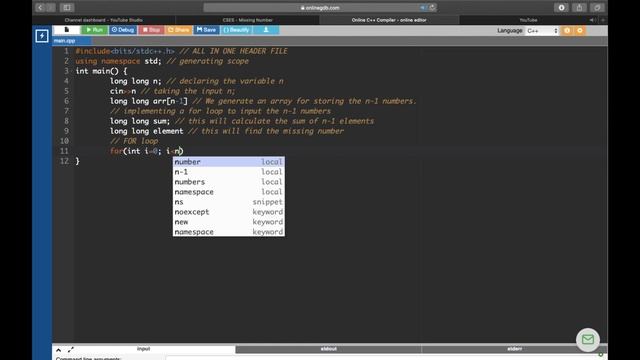Run the C++ program

tap(95, 30)
